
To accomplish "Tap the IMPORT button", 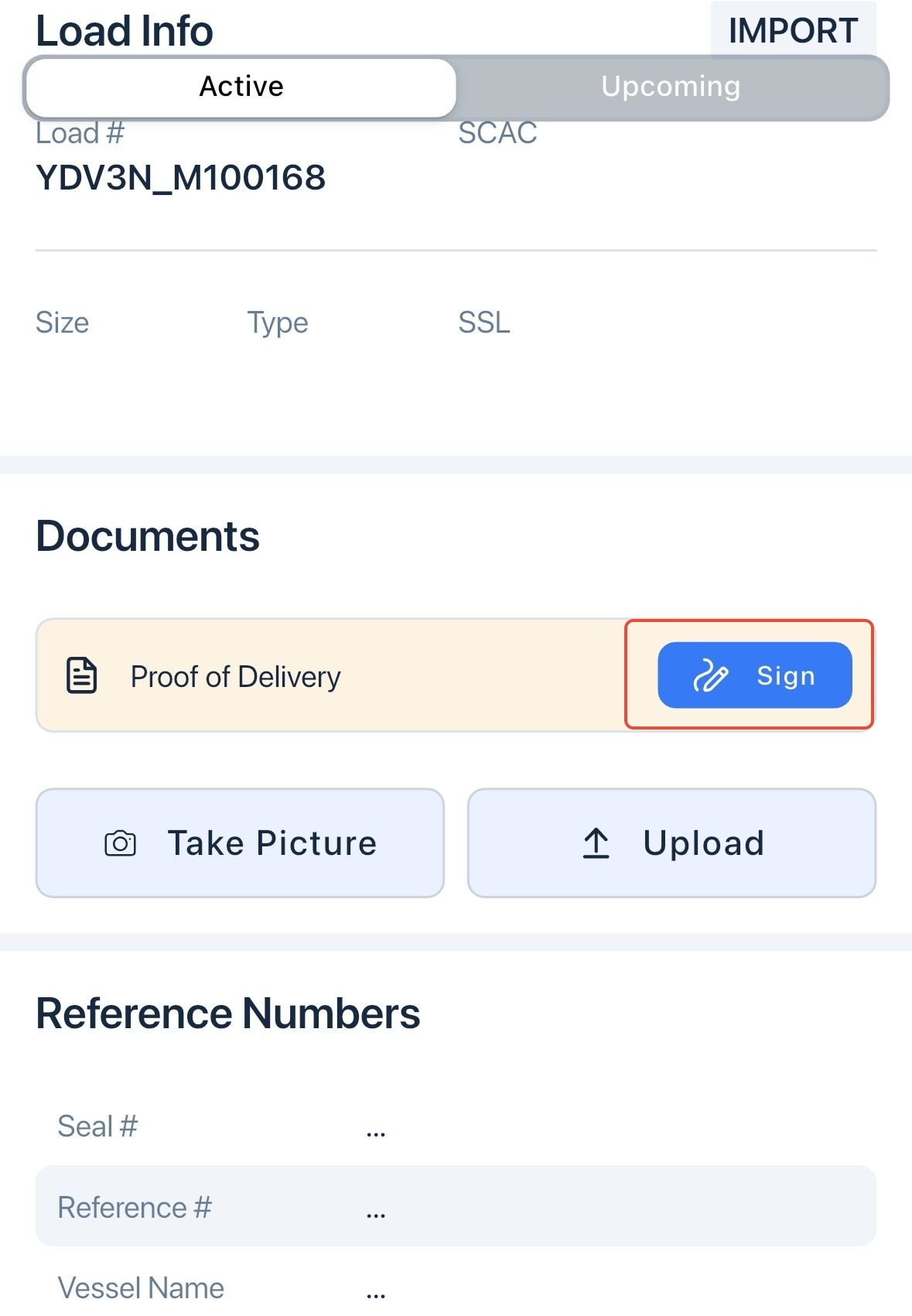I will click(x=793, y=31).
